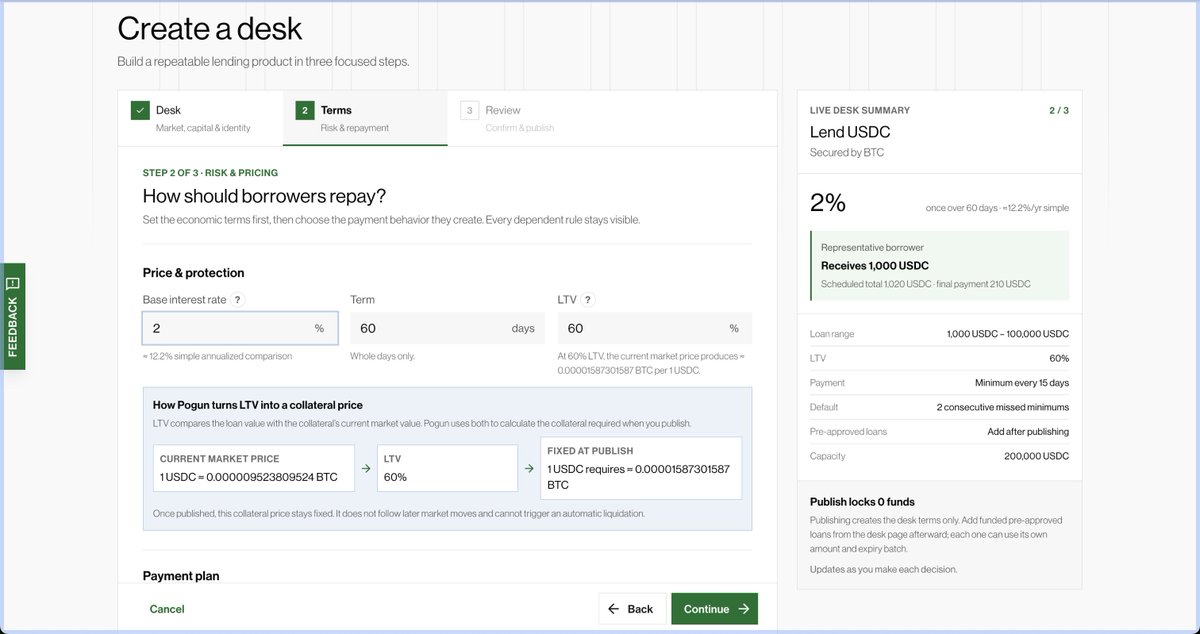Click the loan range value '1,000 USDC – 100,000 USDC'

coord(1008,334)
